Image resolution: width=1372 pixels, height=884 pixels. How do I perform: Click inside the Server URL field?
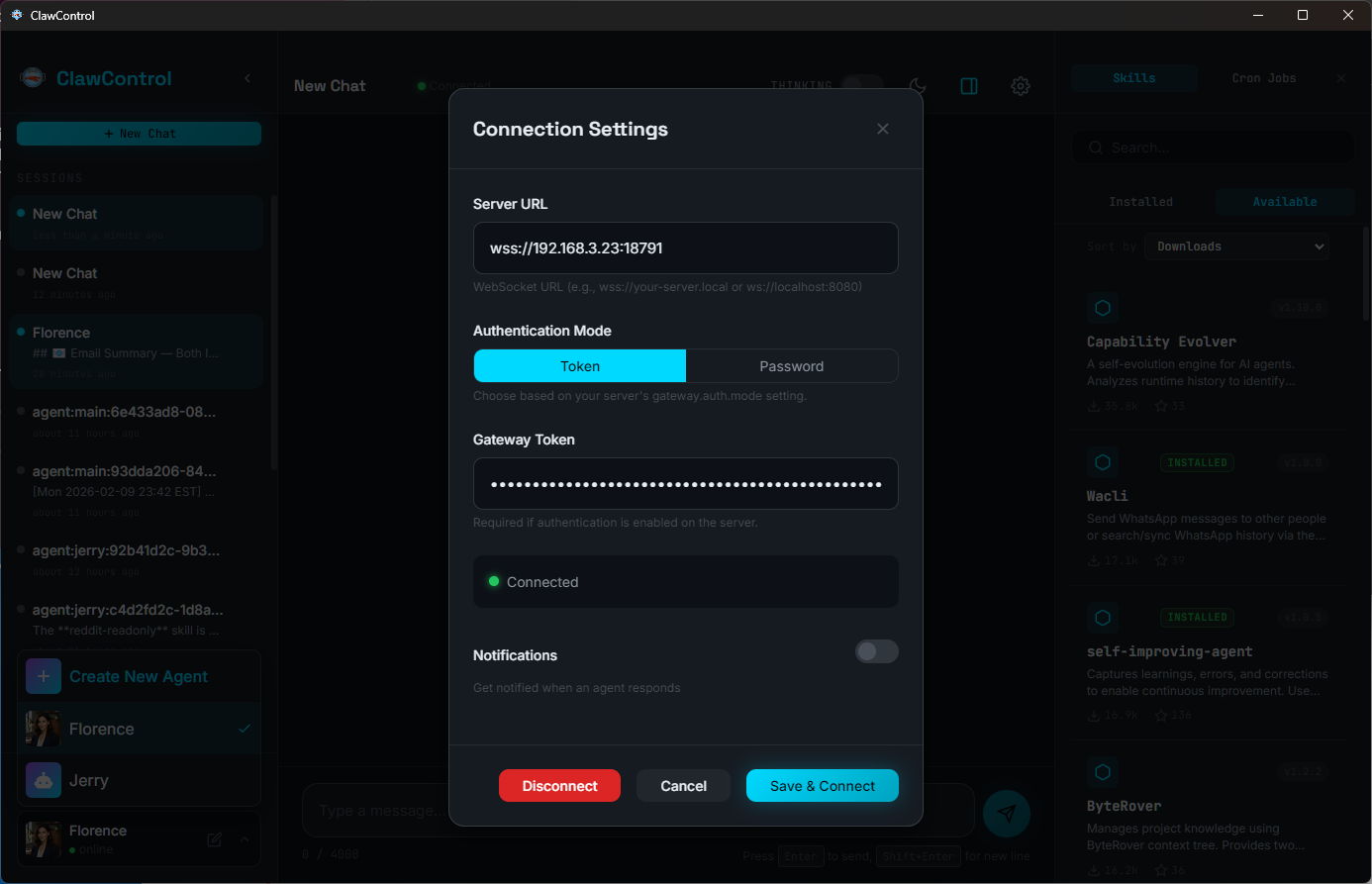pyautogui.click(x=685, y=247)
